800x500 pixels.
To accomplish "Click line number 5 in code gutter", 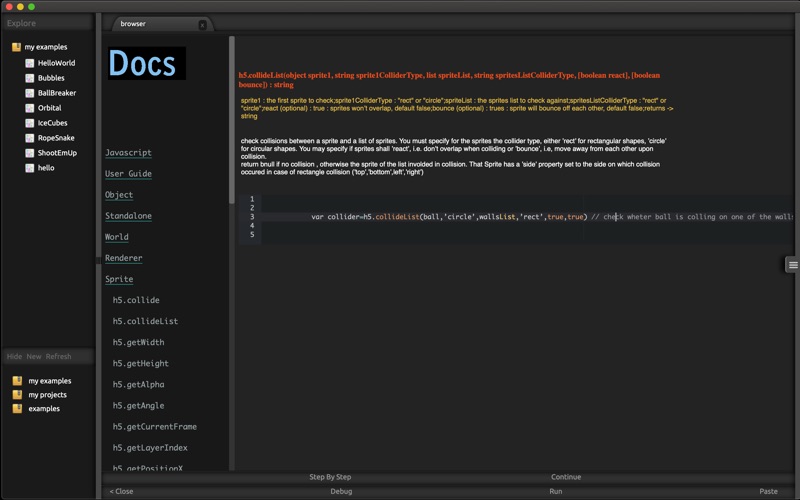I will (252, 234).
